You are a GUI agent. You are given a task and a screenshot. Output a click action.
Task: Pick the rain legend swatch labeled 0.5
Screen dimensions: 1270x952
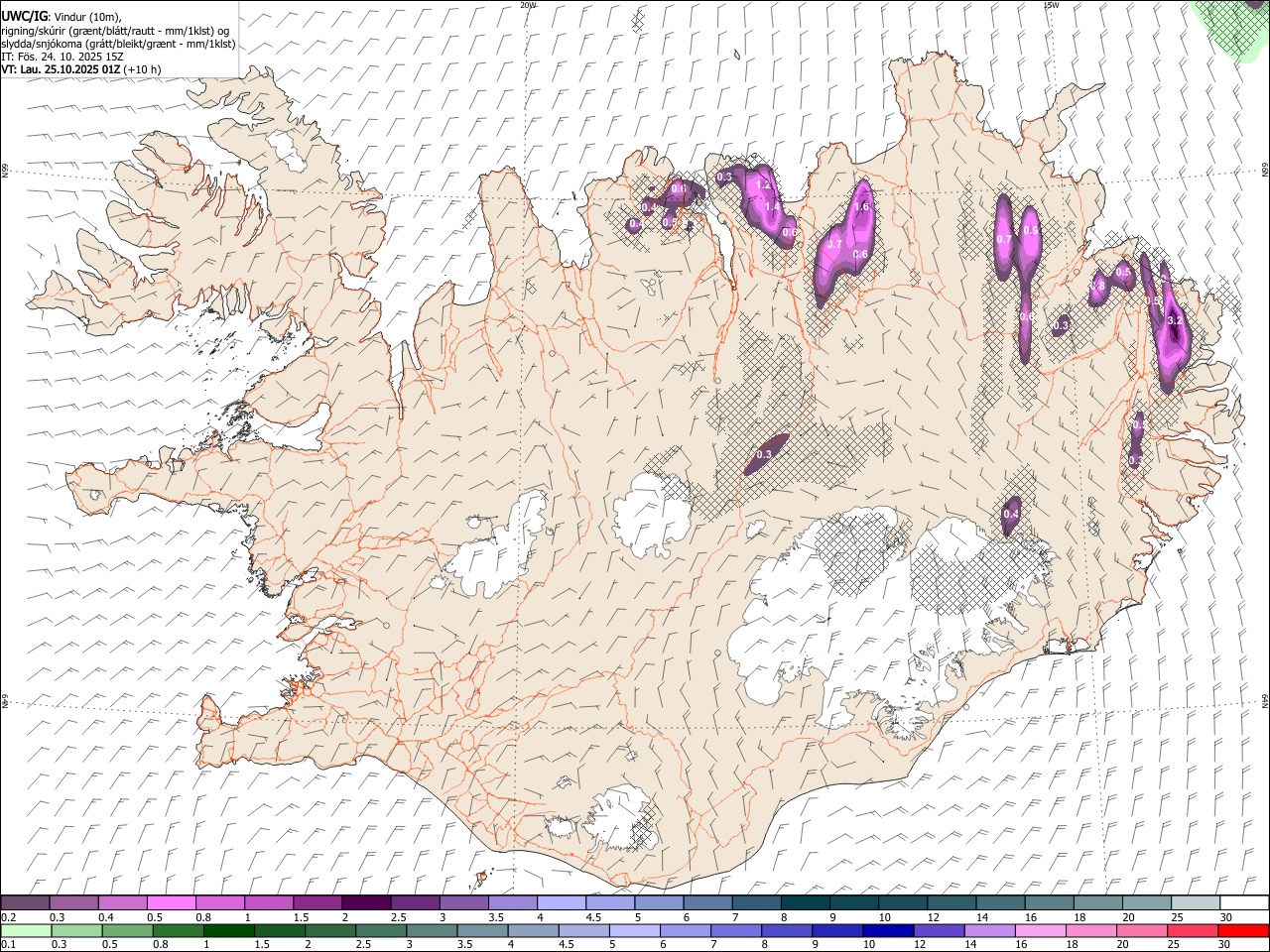(x=128, y=930)
